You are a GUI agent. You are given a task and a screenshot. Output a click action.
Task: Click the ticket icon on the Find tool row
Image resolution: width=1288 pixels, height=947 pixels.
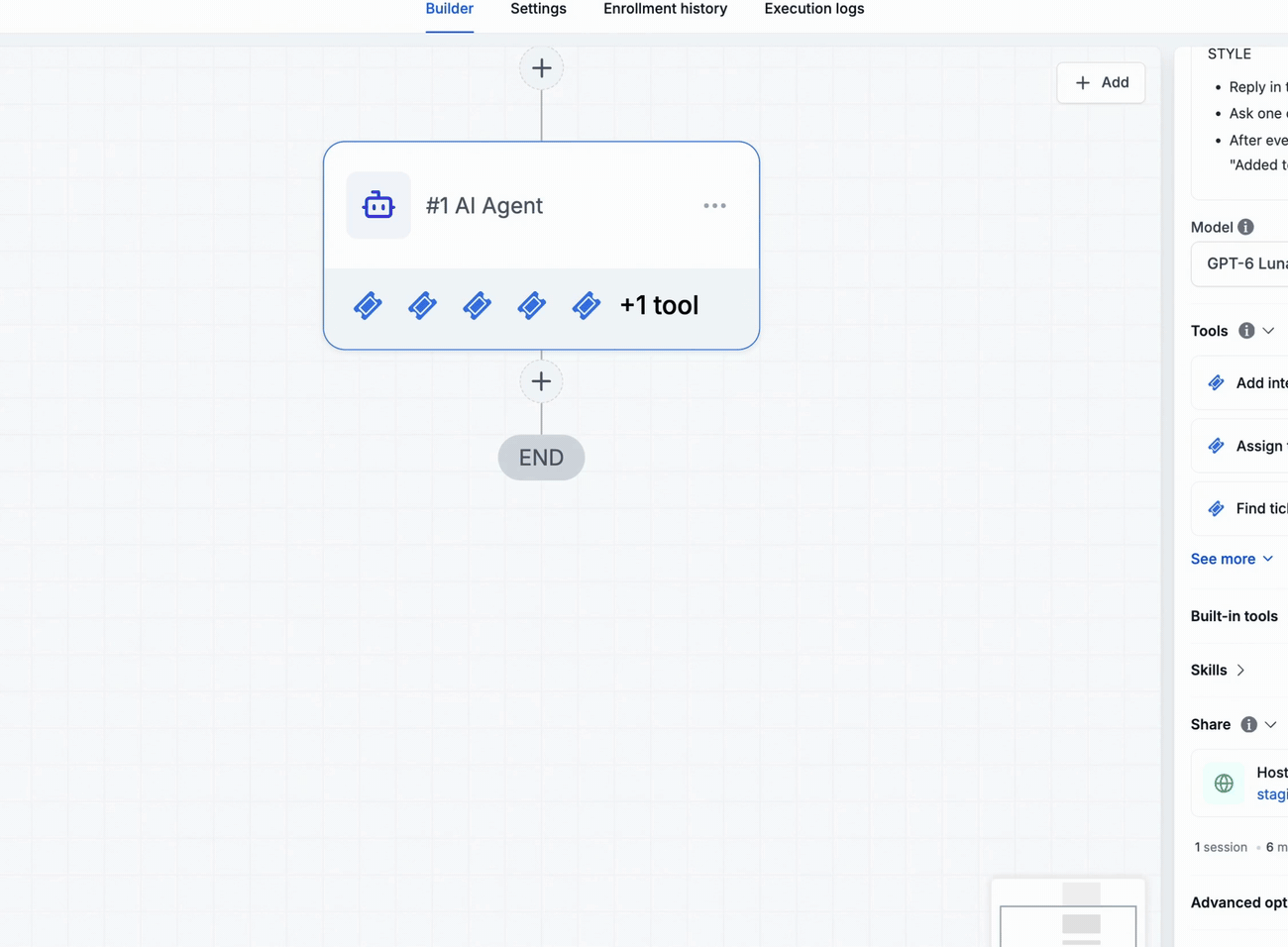coord(1216,508)
